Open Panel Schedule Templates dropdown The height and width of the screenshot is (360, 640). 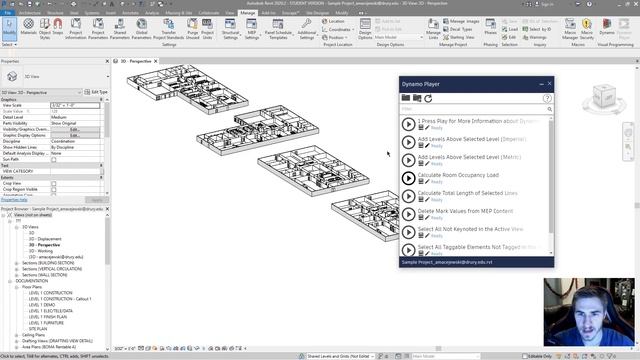pyautogui.click(x=278, y=29)
